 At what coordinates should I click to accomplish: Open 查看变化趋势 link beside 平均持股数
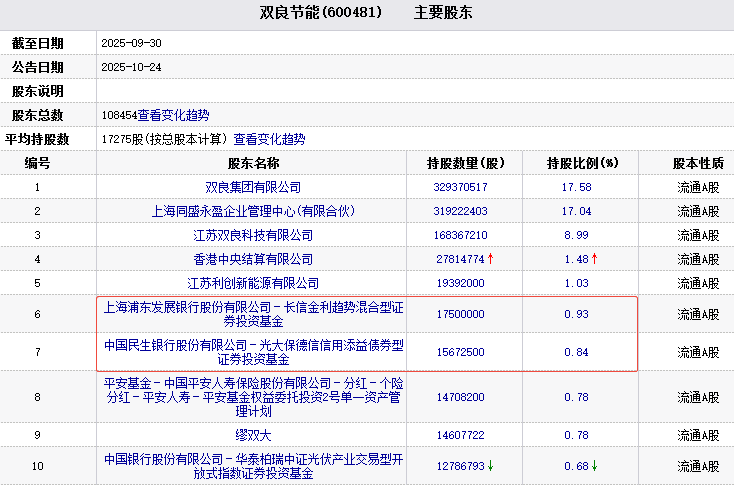coord(269,139)
